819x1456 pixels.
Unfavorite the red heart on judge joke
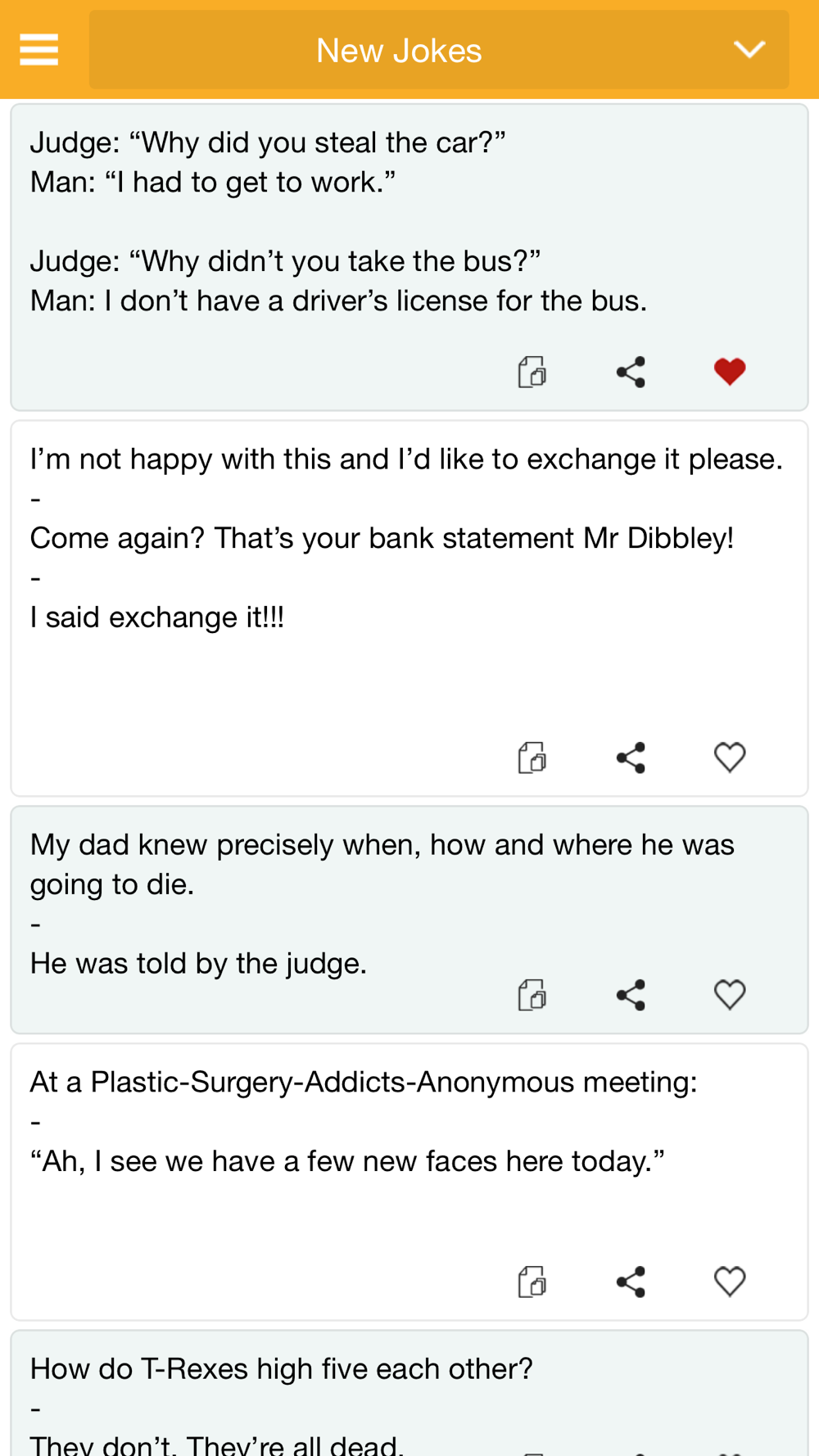[729, 372]
